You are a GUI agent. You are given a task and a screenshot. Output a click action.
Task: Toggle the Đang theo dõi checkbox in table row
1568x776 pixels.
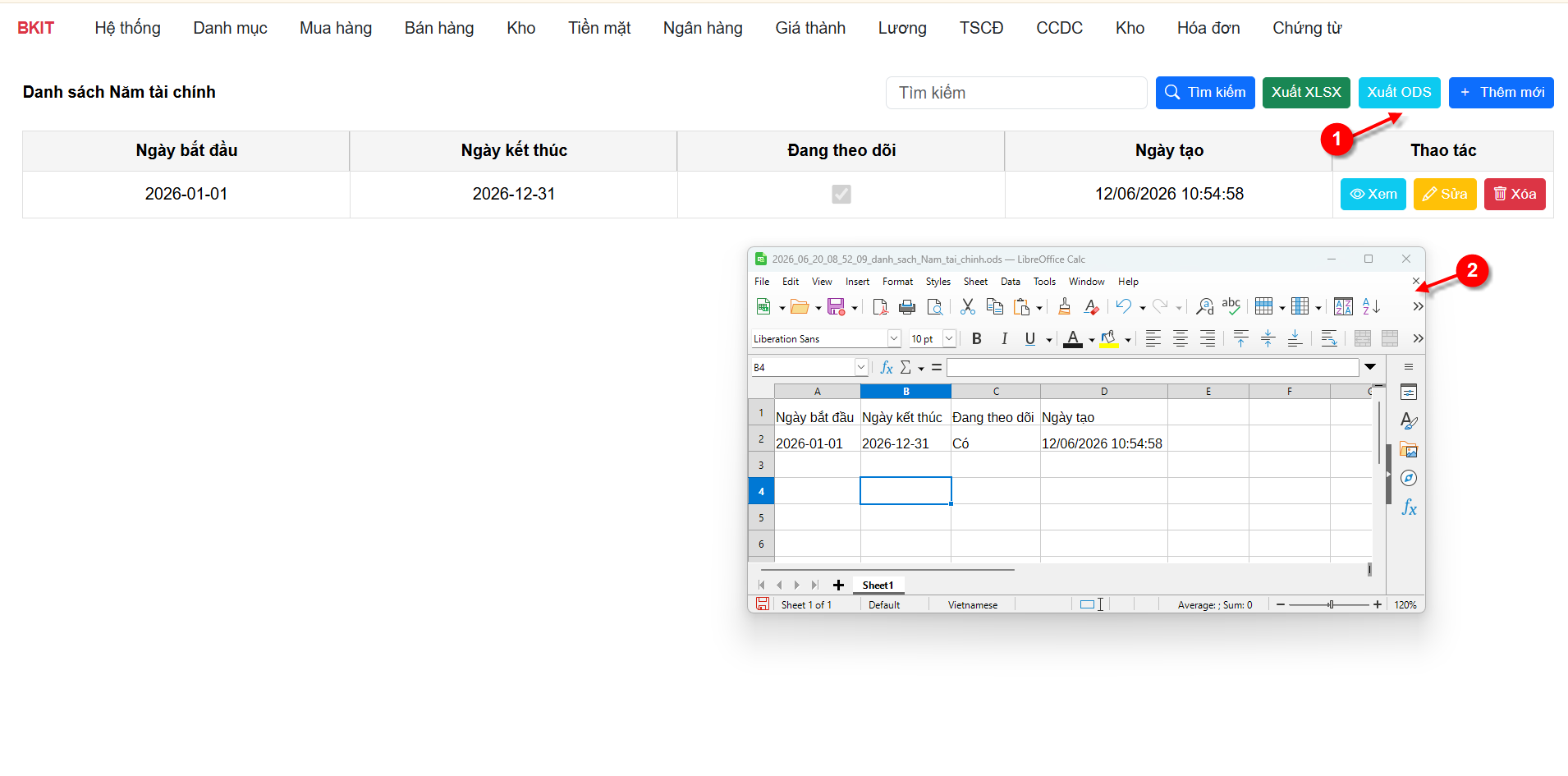tap(841, 195)
